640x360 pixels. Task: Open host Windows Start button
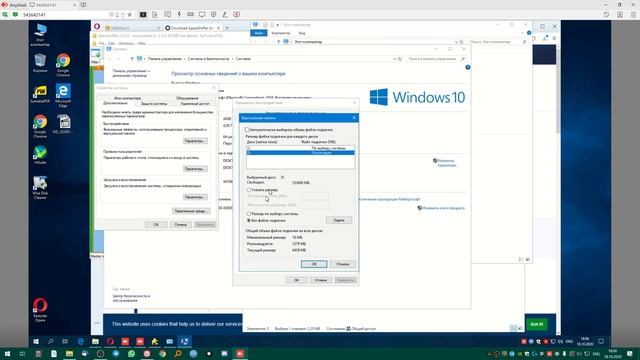(x=7, y=354)
